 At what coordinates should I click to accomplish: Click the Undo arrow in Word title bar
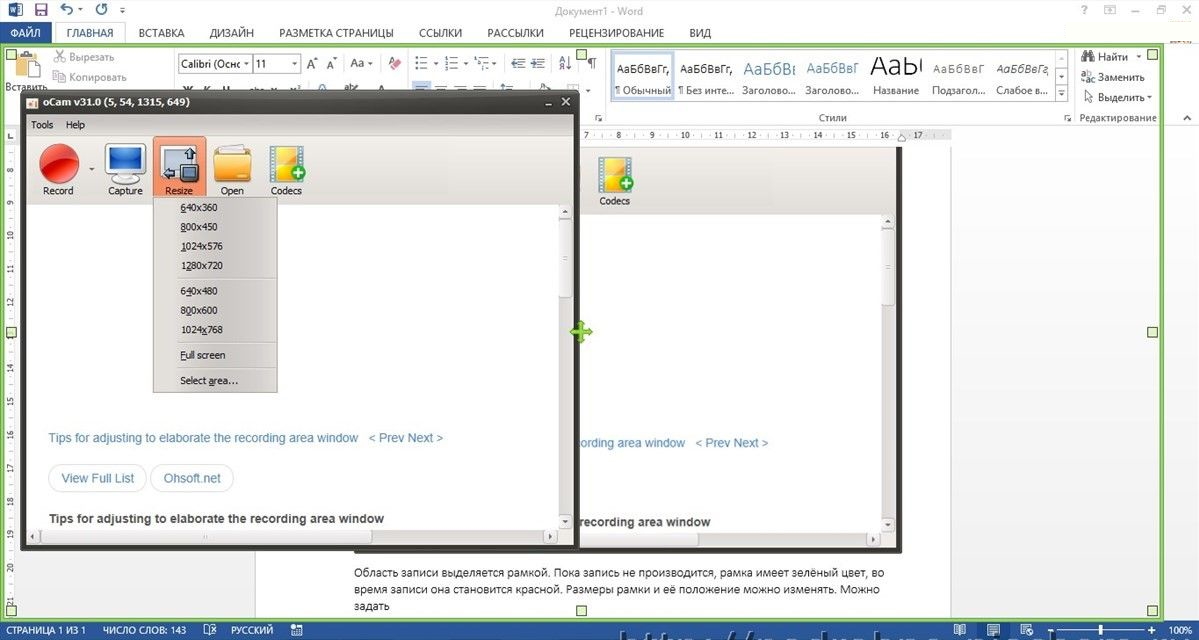tap(67, 10)
